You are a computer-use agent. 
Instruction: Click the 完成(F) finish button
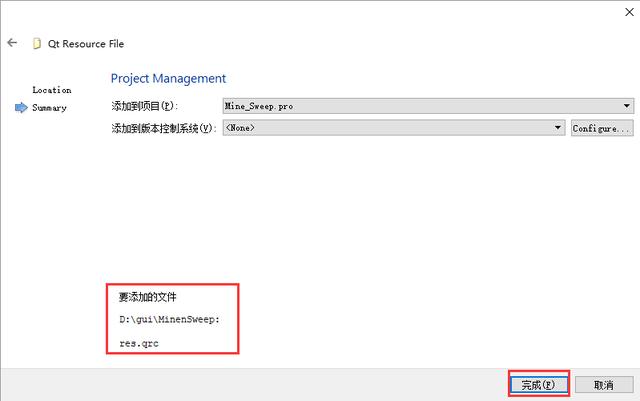click(x=539, y=385)
